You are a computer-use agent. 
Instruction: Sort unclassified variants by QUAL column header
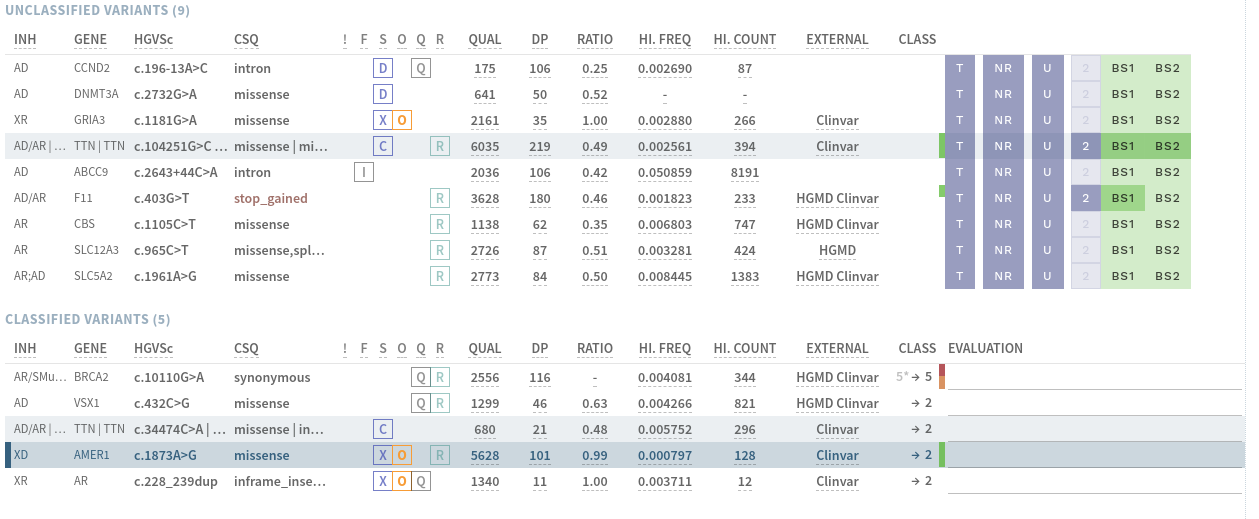coord(485,40)
